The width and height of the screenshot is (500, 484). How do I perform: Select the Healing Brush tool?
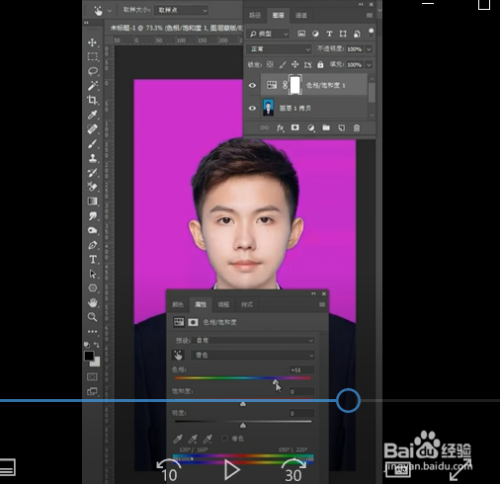pyautogui.click(x=92, y=129)
